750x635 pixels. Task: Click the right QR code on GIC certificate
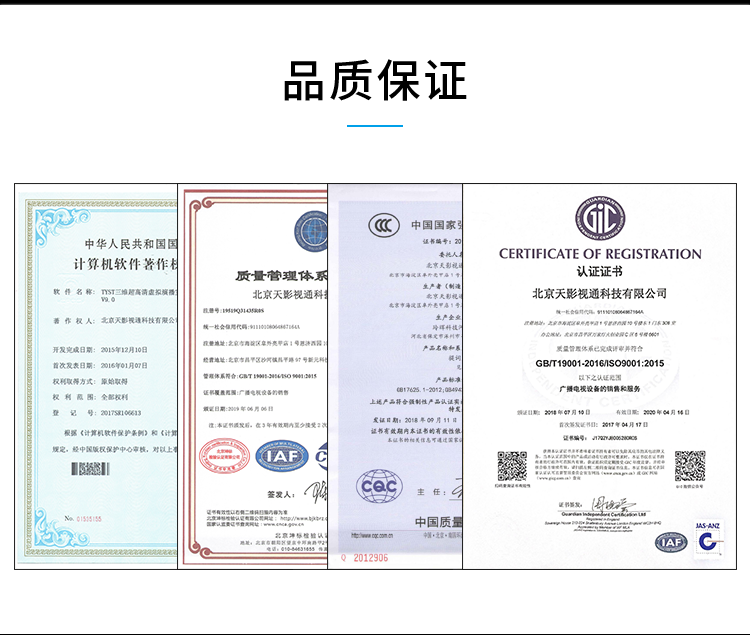pyautogui.click(x=690, y=466)
